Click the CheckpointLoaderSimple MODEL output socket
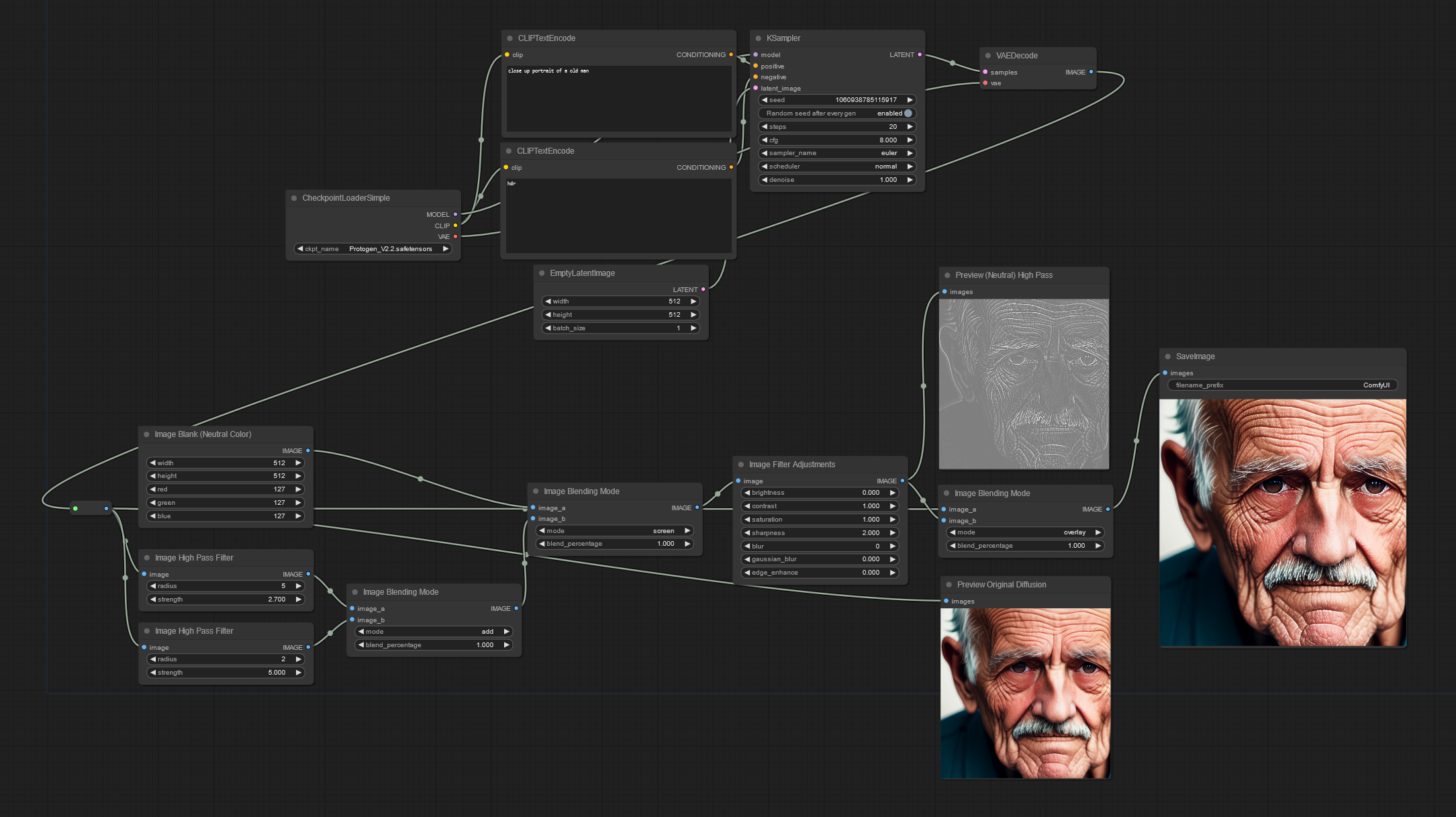The height and width of the screenshot is (817, 1456). tap(455, 215)
